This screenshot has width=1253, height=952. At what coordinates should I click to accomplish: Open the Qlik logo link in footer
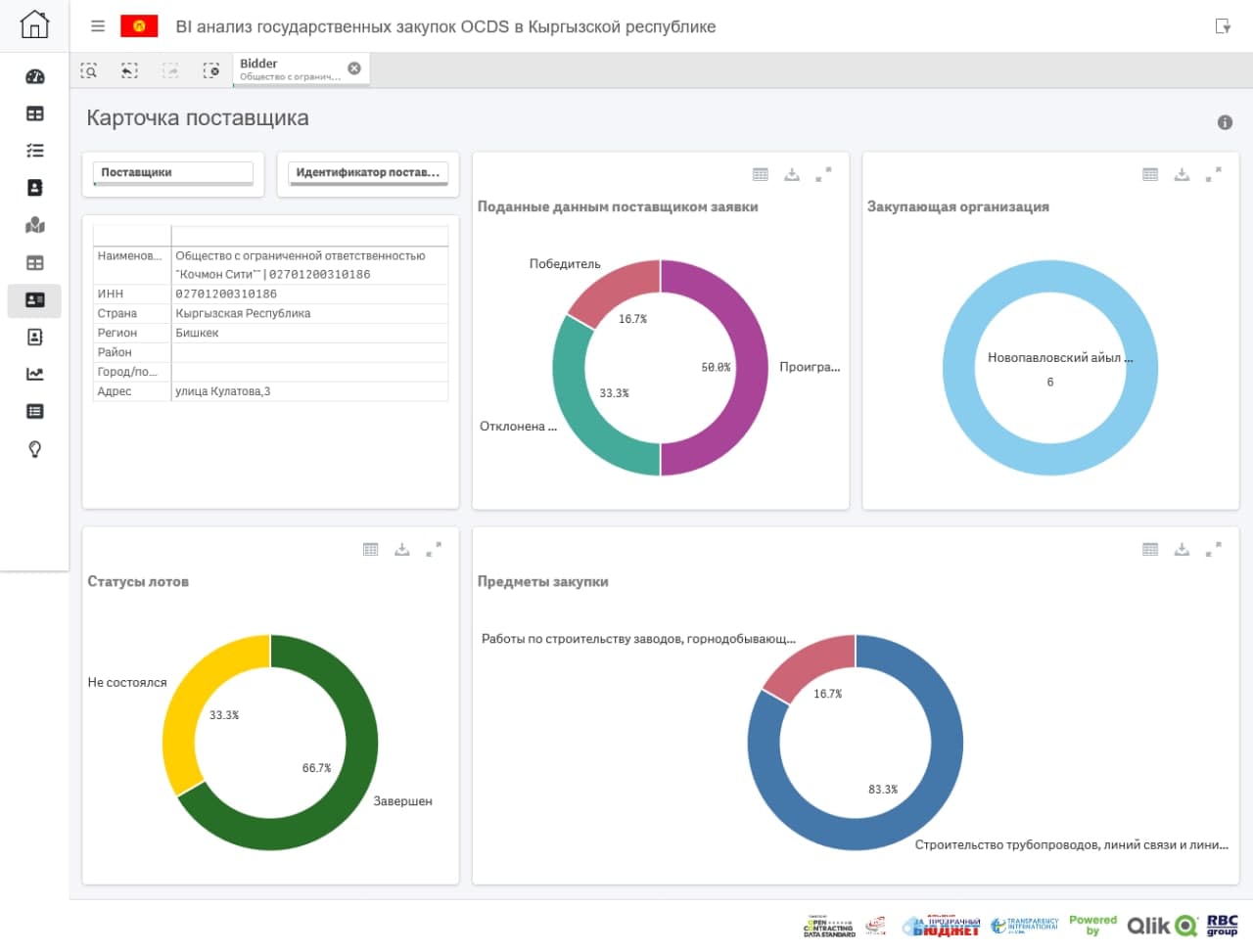click(x=1162, y=926)
